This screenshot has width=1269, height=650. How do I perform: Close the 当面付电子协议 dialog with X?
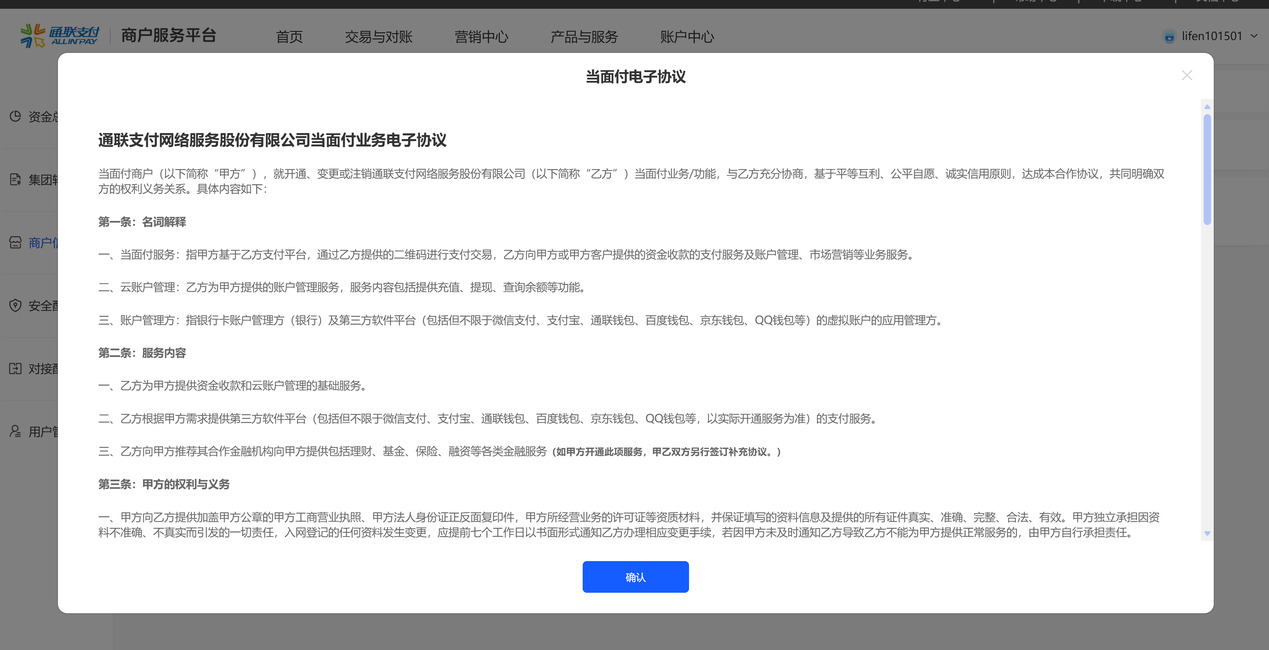point(1187,75)
